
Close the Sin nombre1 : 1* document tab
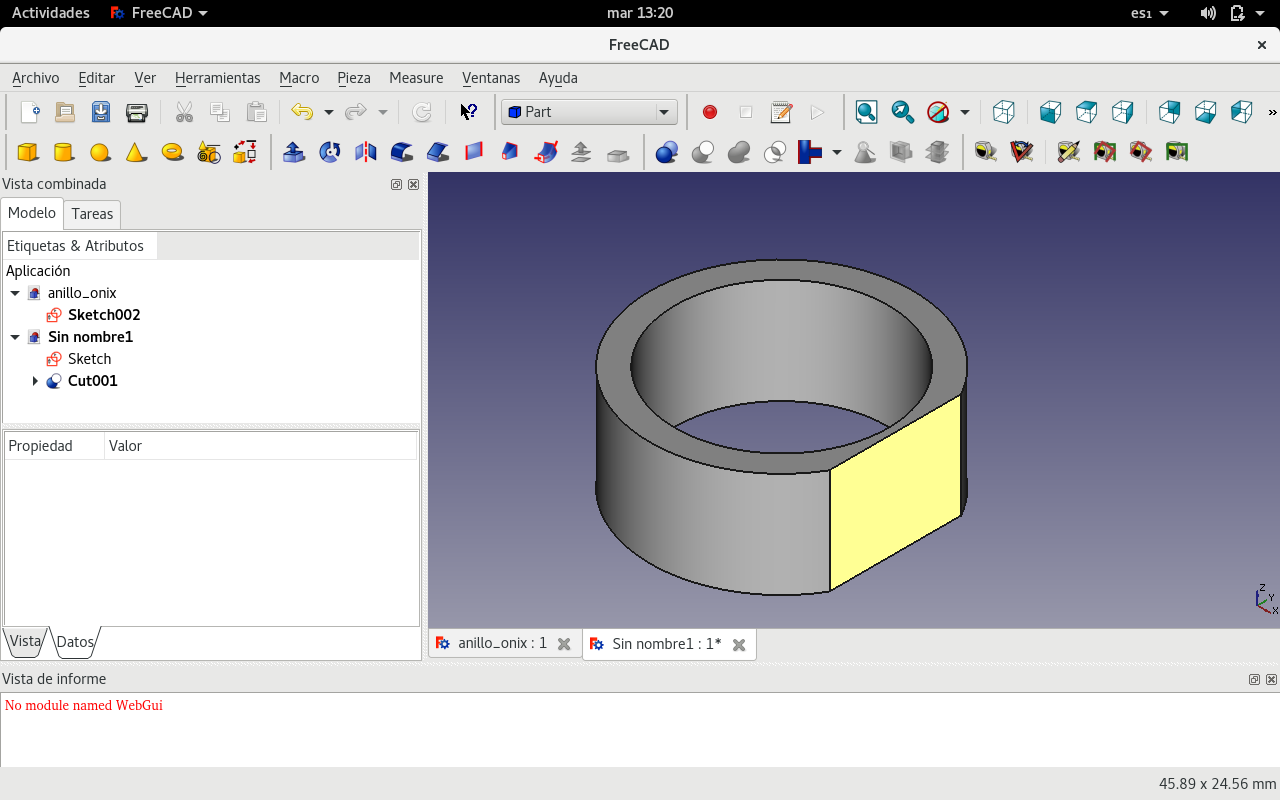[x=739, y=645]
